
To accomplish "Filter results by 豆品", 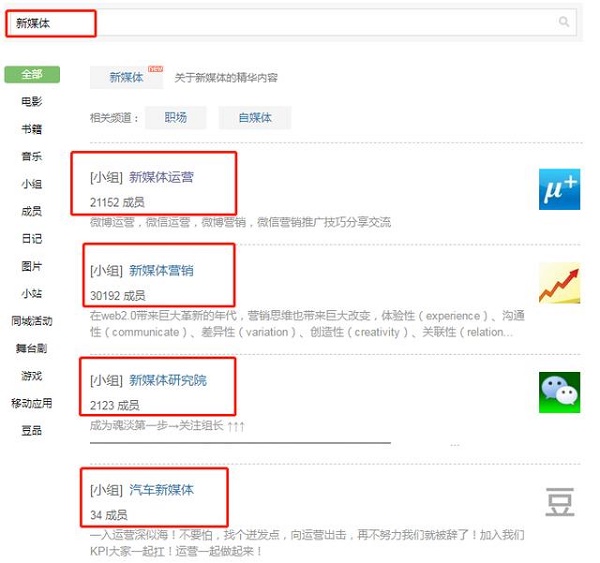I will [32, 431].
